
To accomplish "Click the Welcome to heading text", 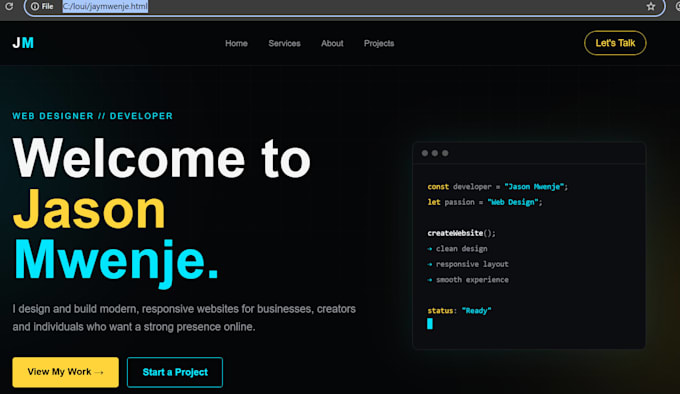I will [x=162, y=159].
